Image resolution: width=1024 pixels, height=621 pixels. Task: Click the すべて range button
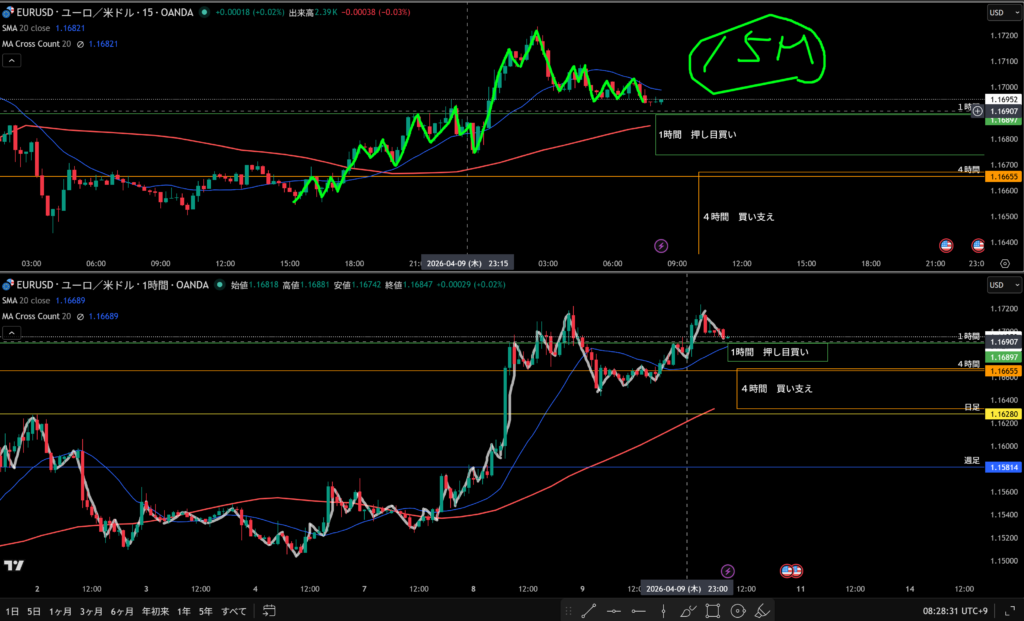pos(233,610)
